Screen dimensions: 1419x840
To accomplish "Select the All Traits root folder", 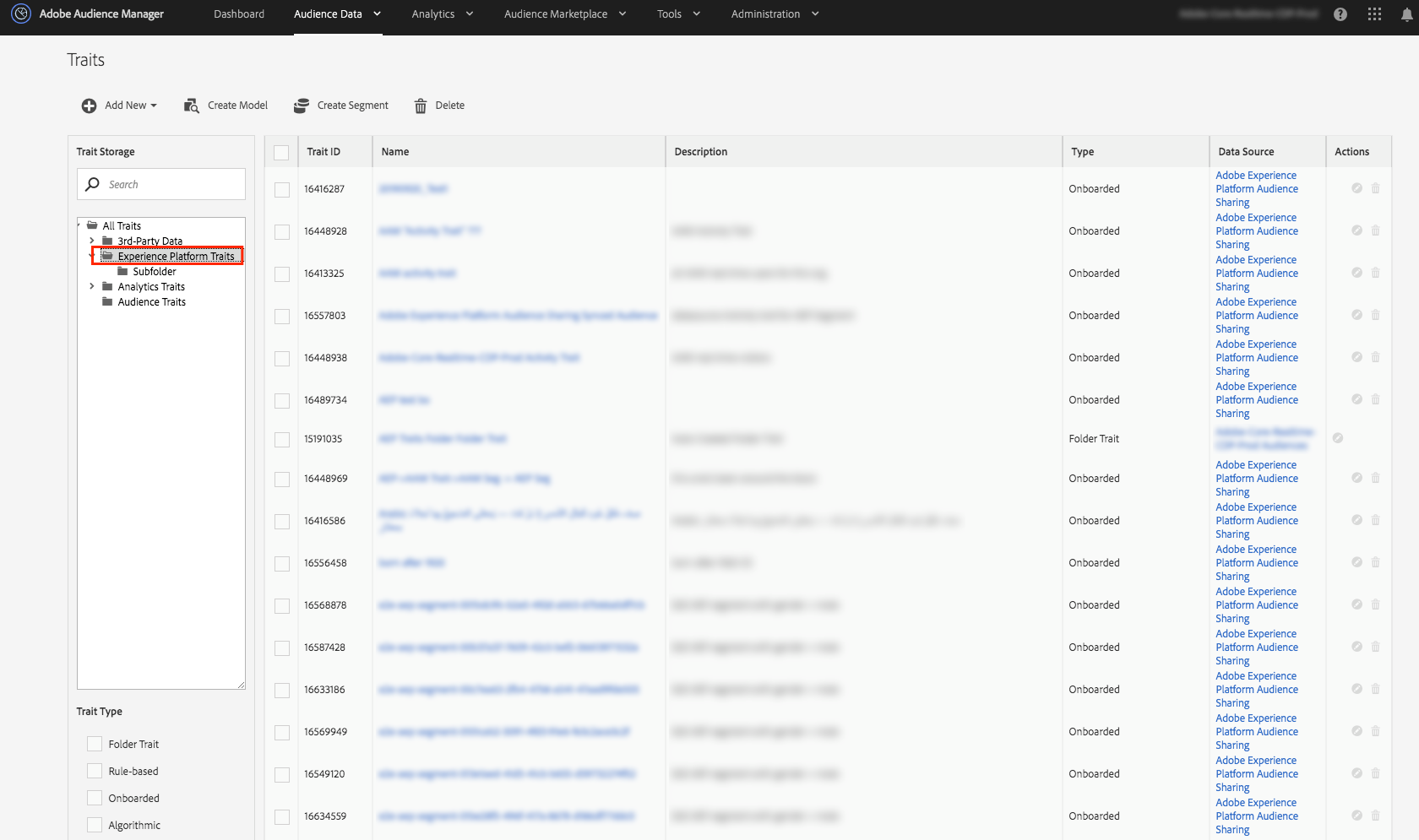I will [x=122, y=225].
